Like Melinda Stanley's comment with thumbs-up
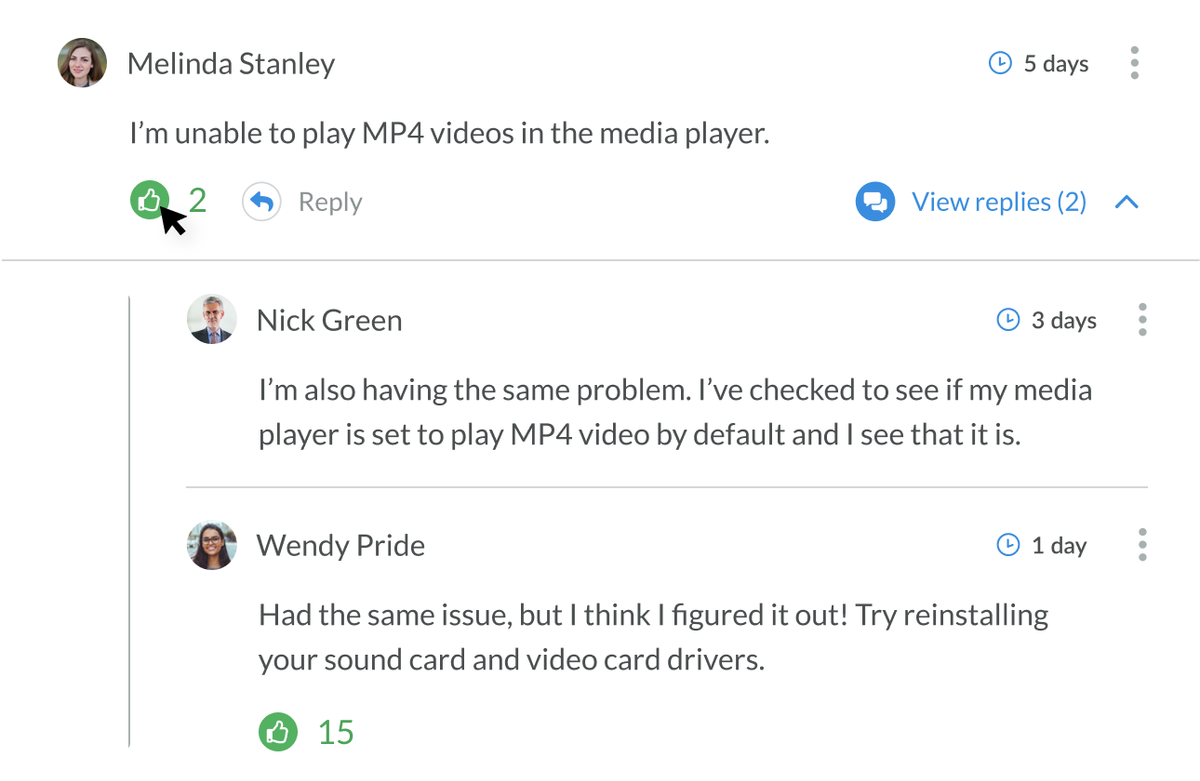Screen dimensions: 1200x781 click(148, 201)
